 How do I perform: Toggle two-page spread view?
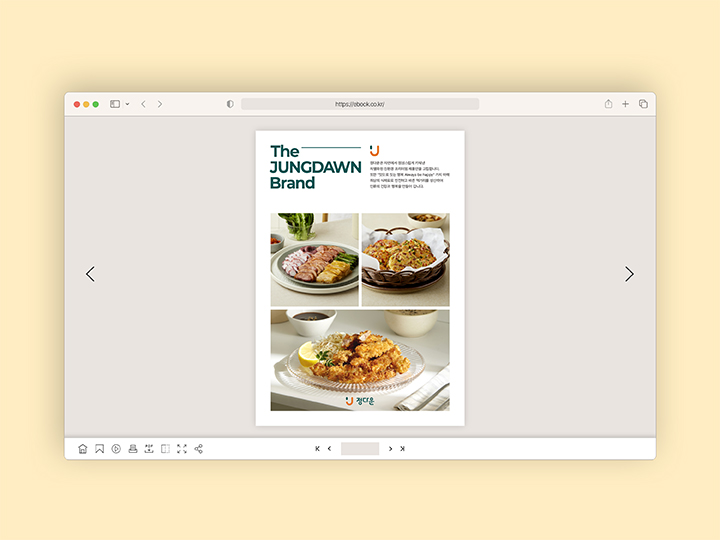click(165, 449)
